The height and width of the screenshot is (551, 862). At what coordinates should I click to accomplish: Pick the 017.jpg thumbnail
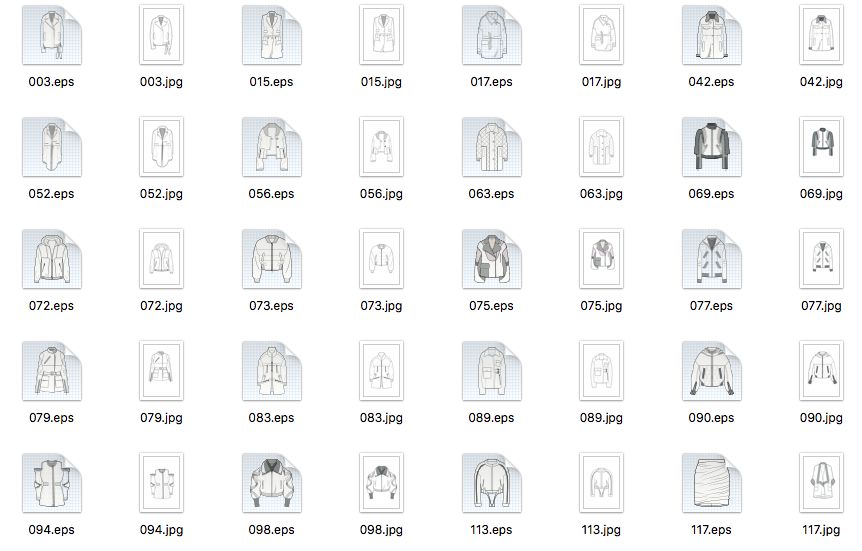coord(601,35)
